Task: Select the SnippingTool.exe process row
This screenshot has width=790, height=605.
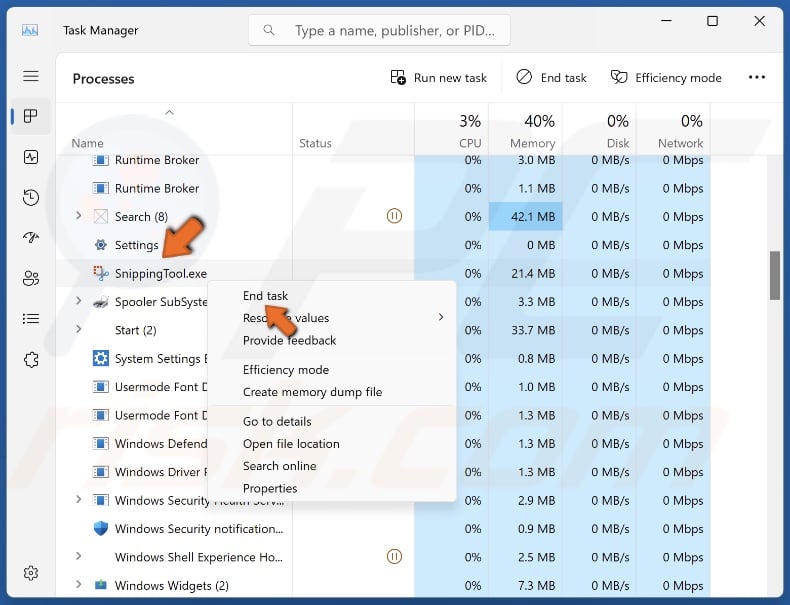Action: pos(383,274)
